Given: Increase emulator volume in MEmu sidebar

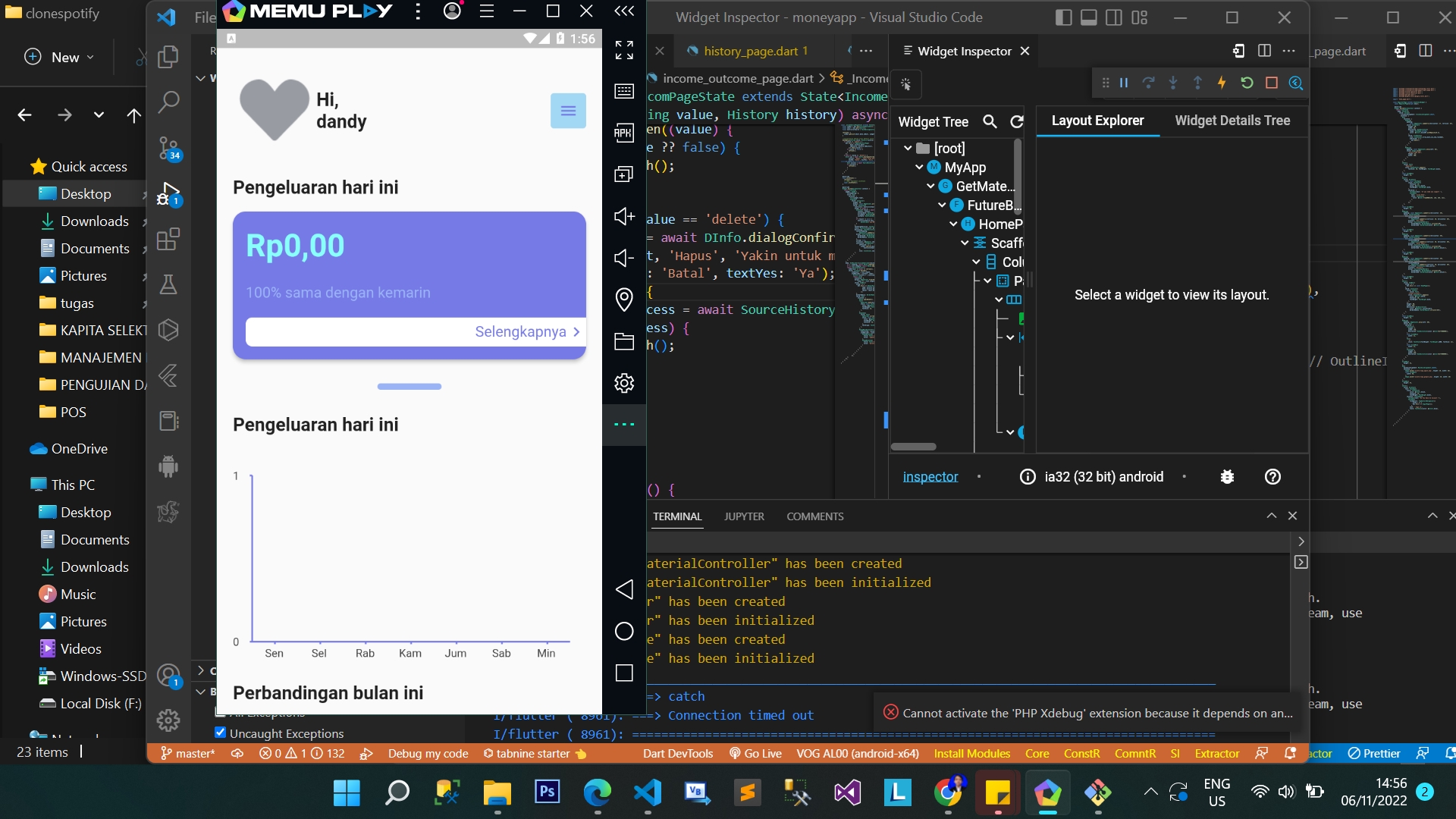Looking at the screenshot, I should click(623, 216).
